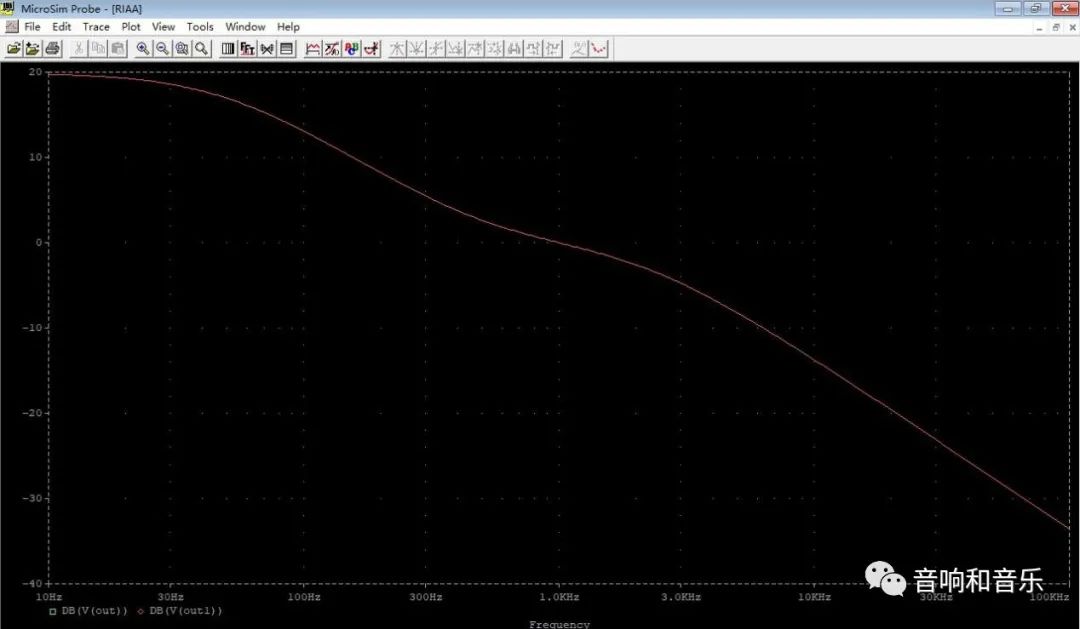Open the Trace menu

pyautogui.click(x=96, y=27)
